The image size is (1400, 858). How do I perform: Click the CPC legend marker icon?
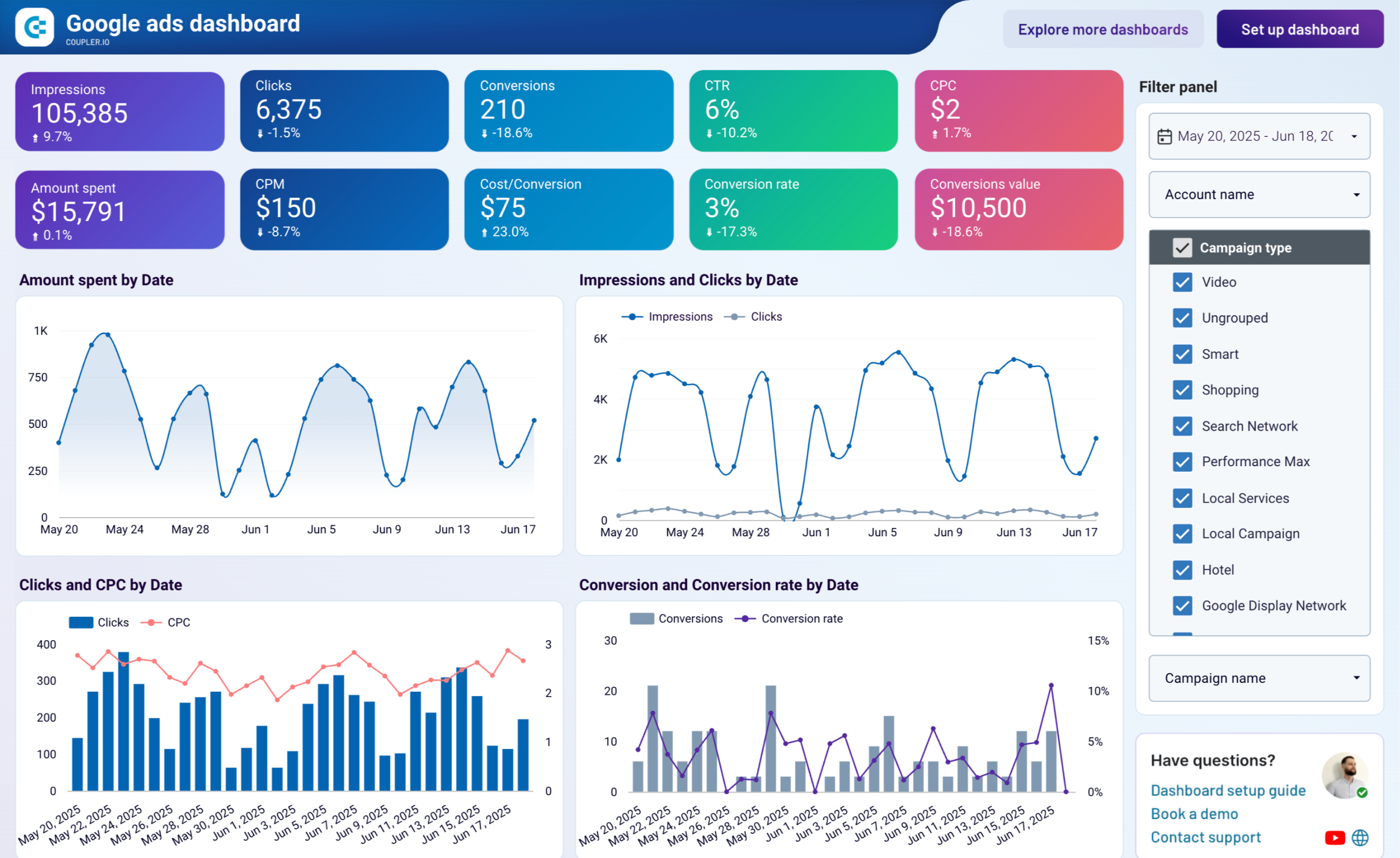coord(151,623)
